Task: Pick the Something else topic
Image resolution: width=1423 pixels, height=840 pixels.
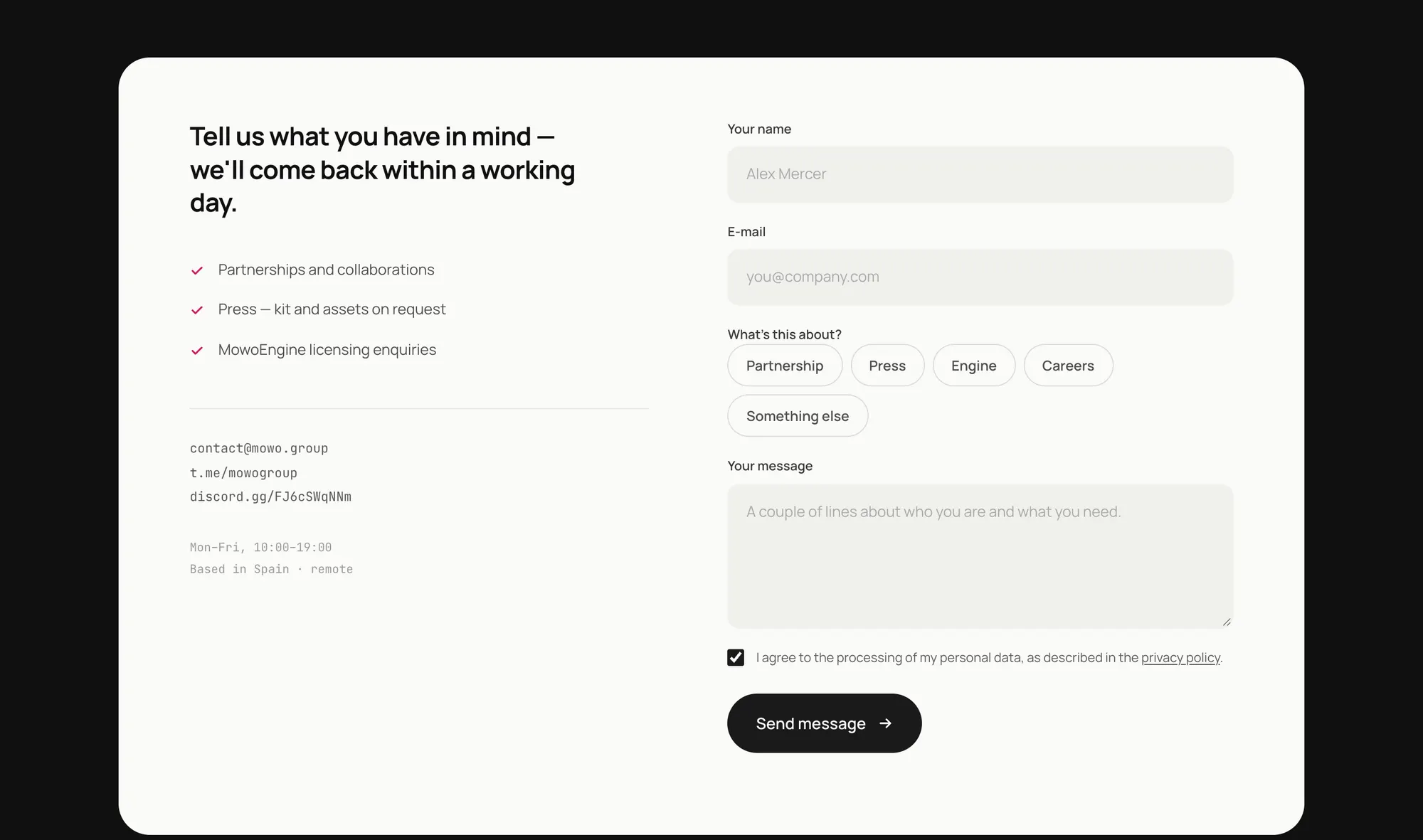Action: [798, 416]
